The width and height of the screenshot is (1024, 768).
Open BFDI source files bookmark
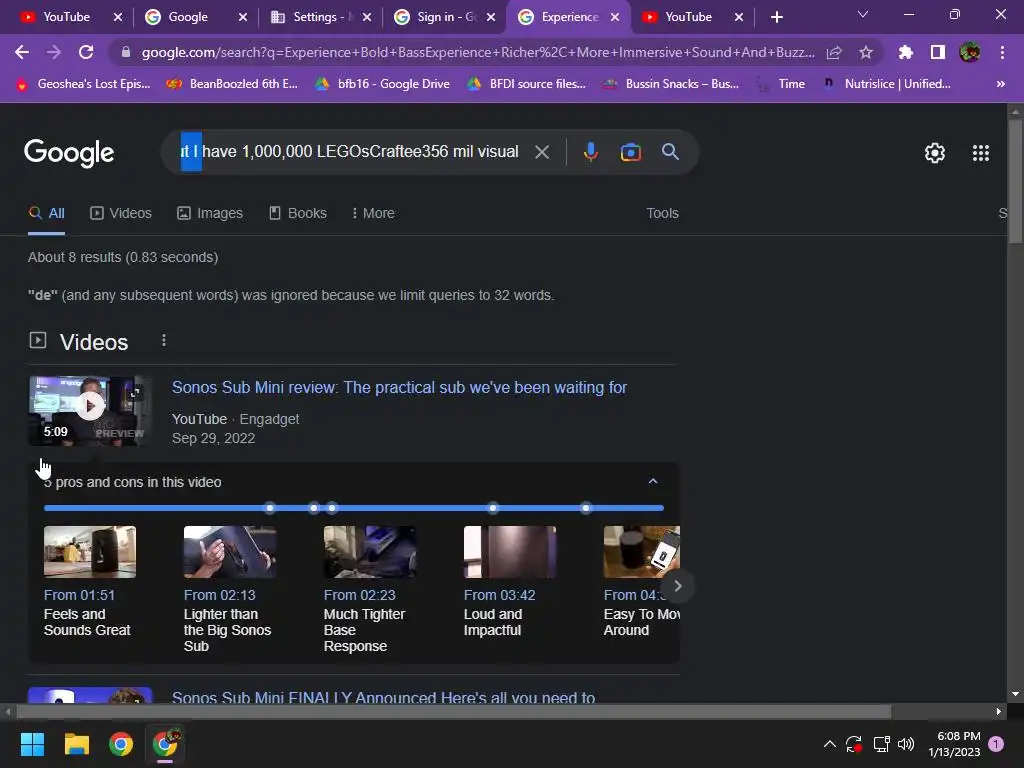pos(527,84)
